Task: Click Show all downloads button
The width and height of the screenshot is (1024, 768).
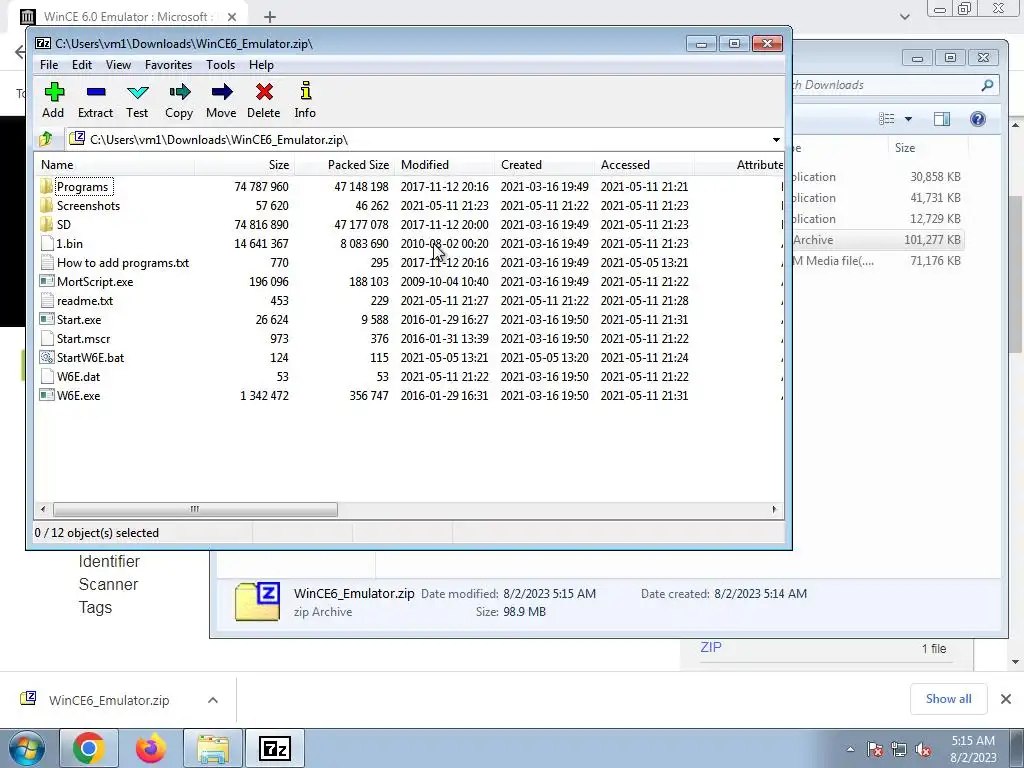Action: (x=948, y=699)
